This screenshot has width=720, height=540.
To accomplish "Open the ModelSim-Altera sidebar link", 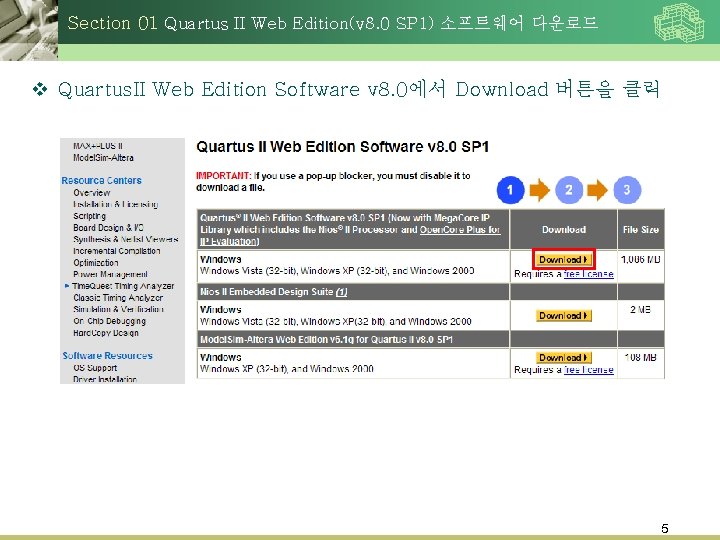I will (103, 158).
